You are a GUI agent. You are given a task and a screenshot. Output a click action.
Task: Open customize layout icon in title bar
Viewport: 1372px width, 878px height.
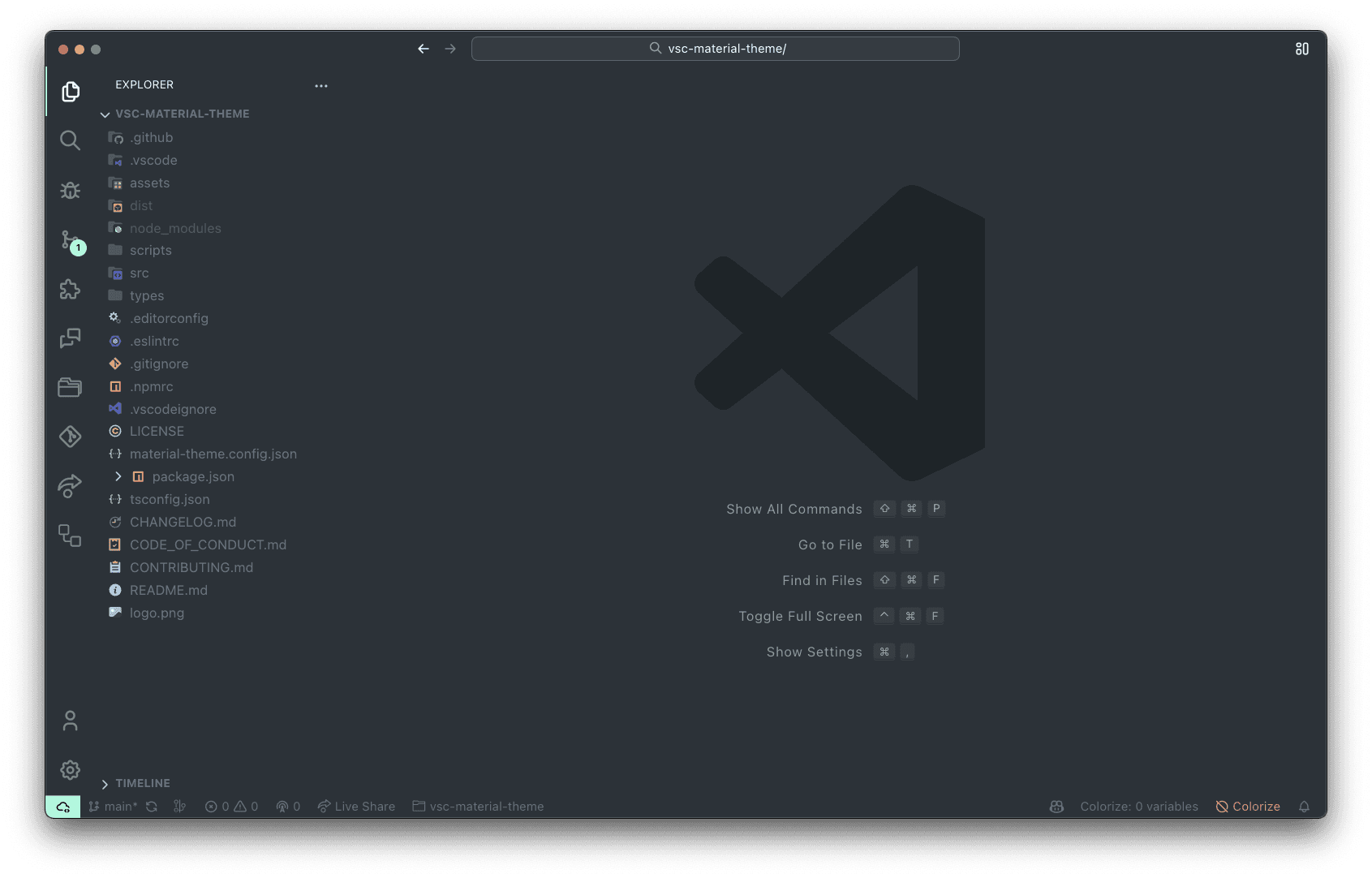pos(1302,49)
